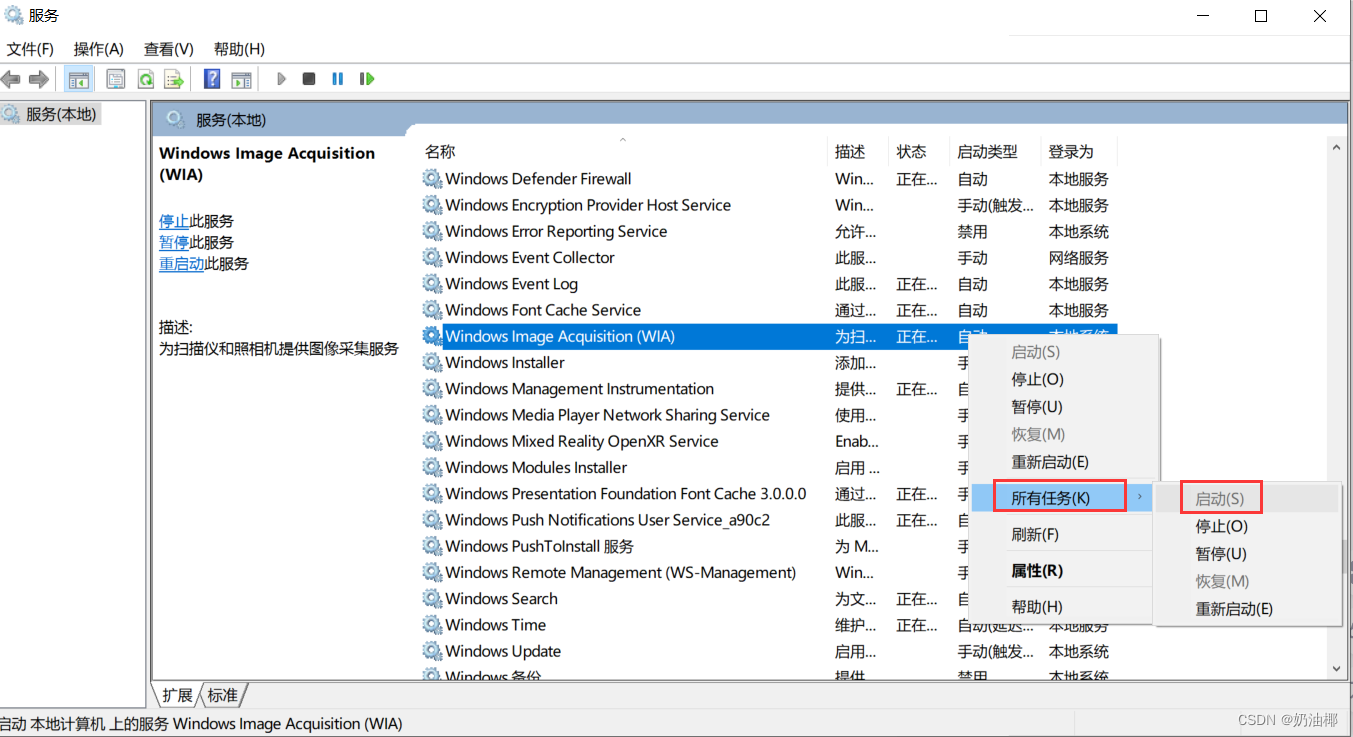Click gear icon of Windows Installer row

[x=432, y=363]
